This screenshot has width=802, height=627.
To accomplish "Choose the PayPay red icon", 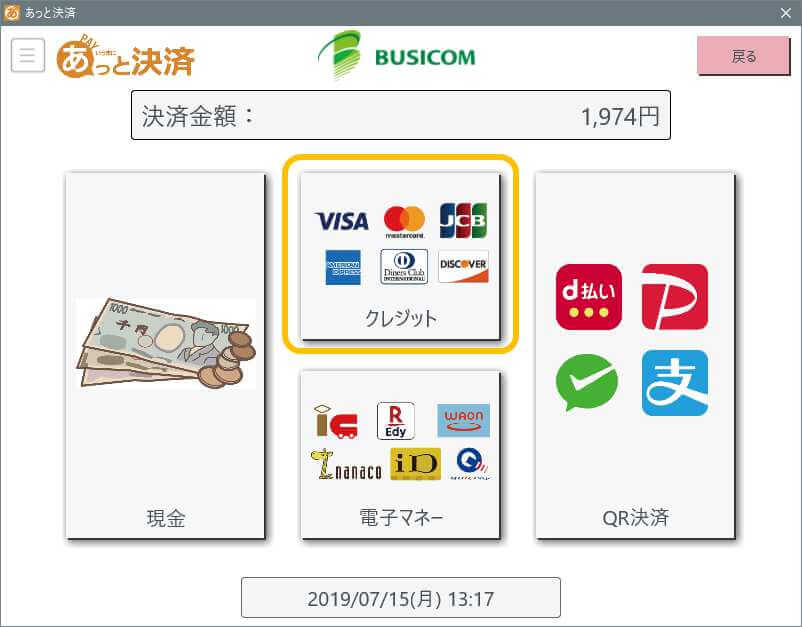I will click(x=675, y=297).
